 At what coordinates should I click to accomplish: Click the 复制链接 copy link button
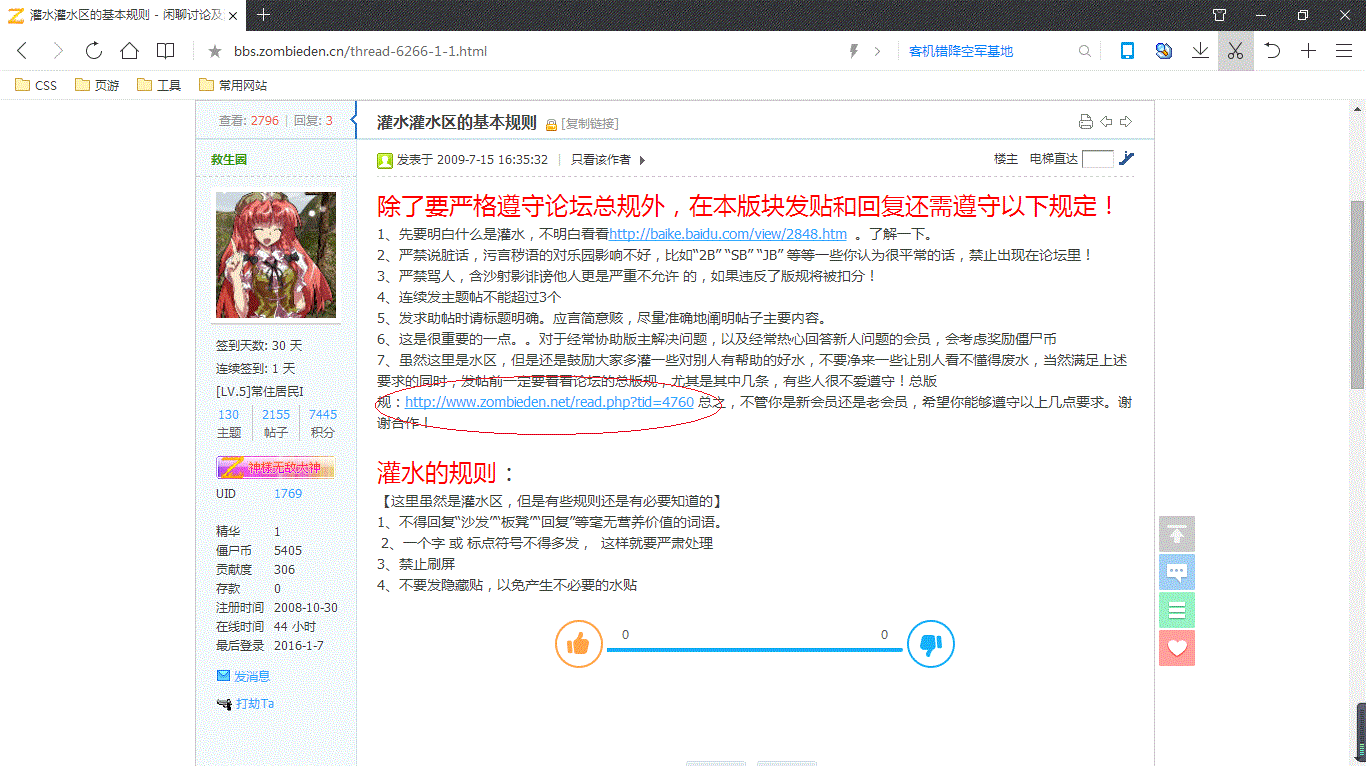click(590, 123)
